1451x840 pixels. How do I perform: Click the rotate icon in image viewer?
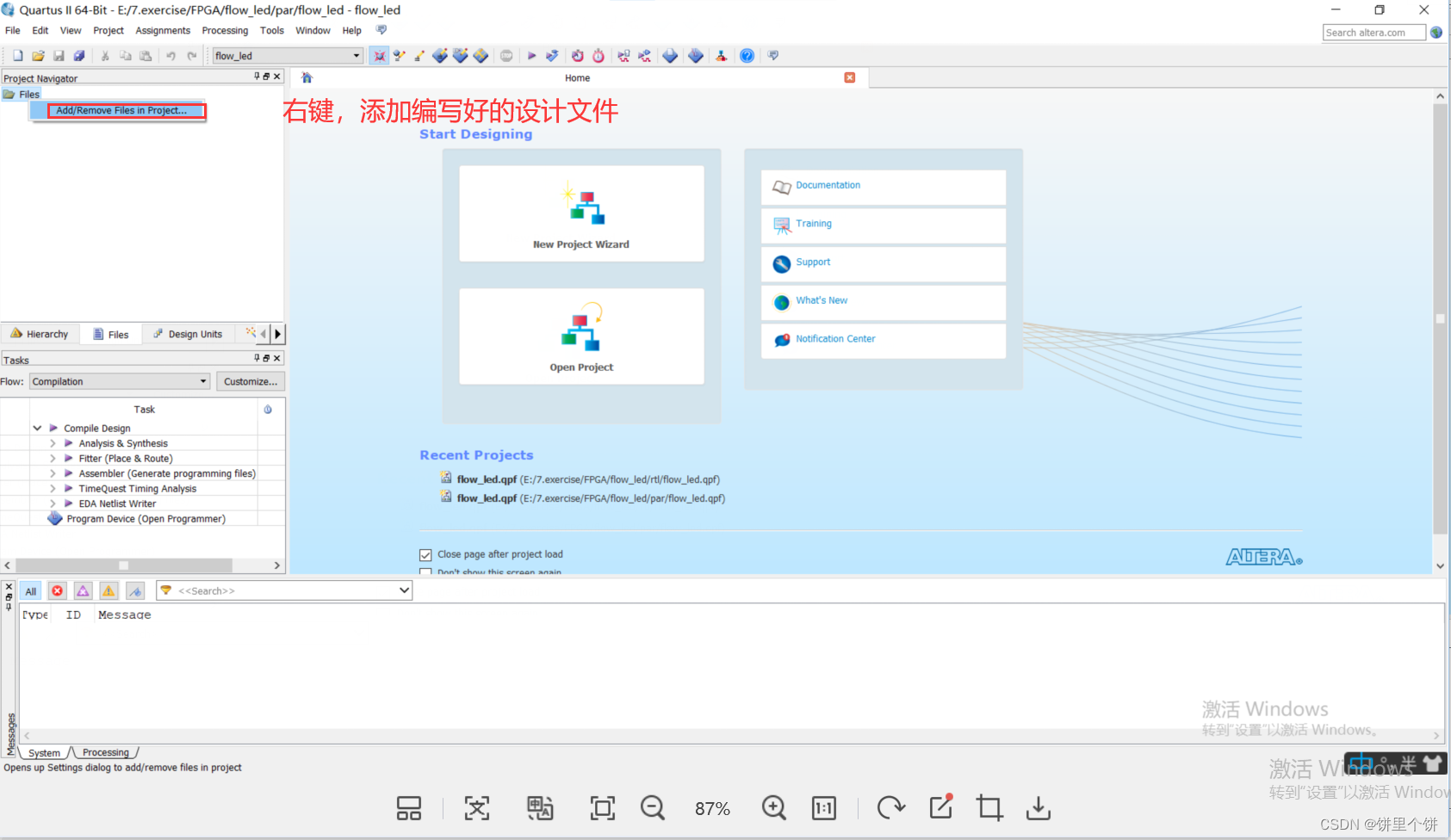[x=891, y=808]
